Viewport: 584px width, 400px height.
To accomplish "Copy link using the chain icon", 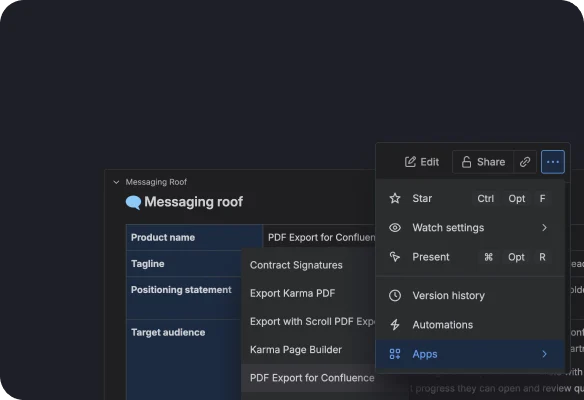I will tap(525, 162).
